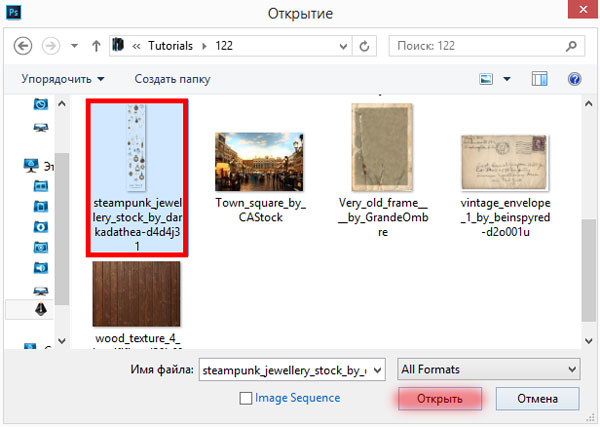This screenshot has height=427, width=600.
Task: Open the help icon
Action: tap(574, 79)
